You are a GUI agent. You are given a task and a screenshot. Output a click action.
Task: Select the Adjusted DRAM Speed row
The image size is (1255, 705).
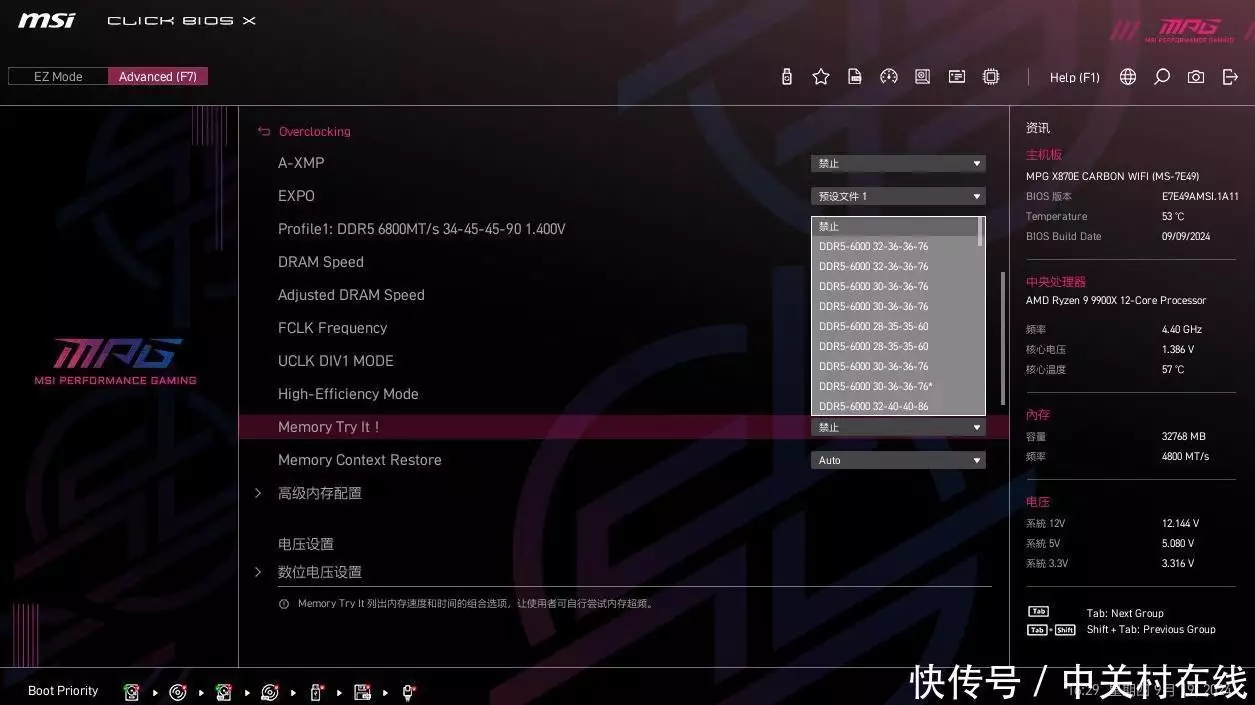[351, 295]
